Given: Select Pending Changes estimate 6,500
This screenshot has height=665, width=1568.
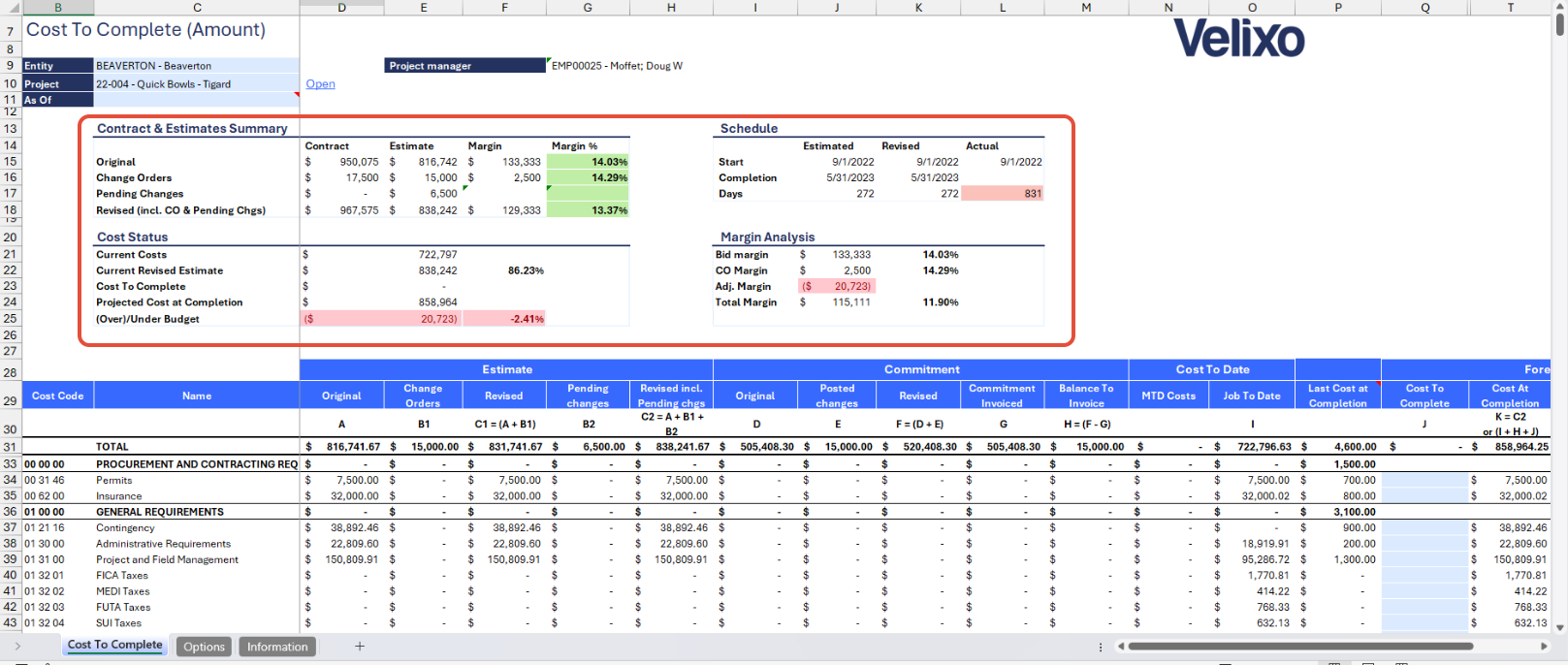Looking at the screenshot, I should pyautogui.click(x=424, y=194).
